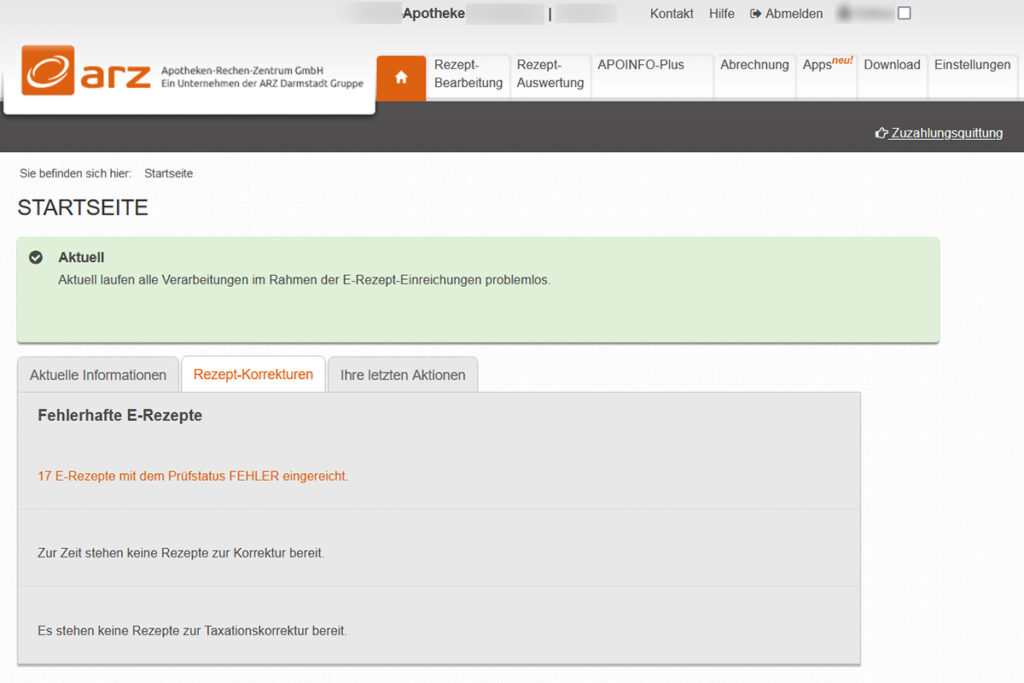This screenshot has width=1024, height=683.
Task: Show the Ihre letzten Aktionen tab
Action: [403, 375]
